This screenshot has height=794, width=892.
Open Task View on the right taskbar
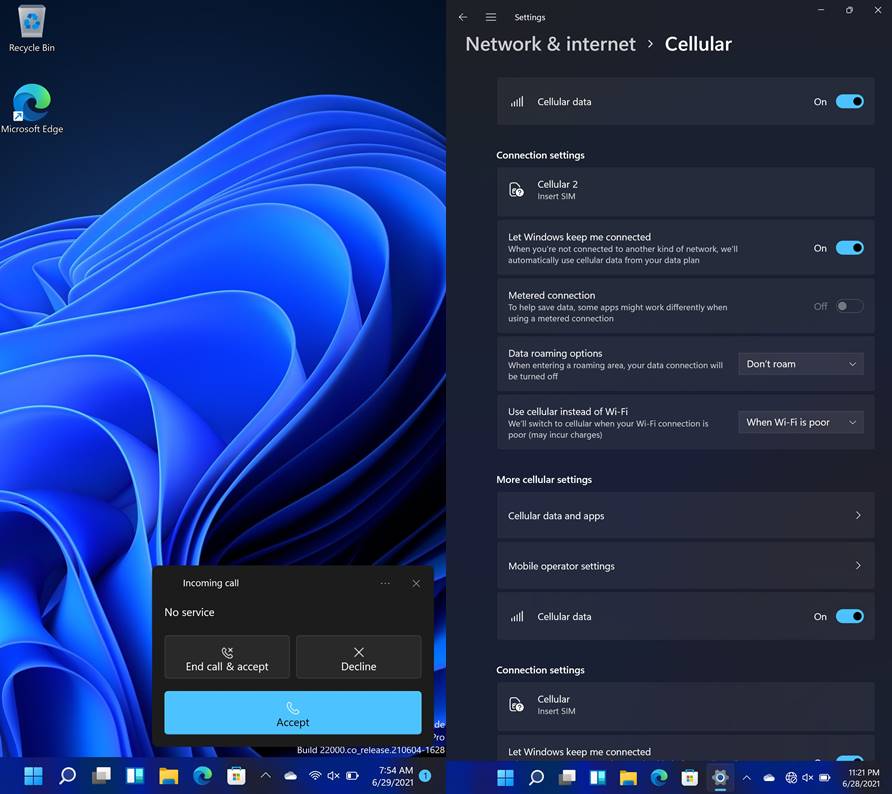(567, 777)
